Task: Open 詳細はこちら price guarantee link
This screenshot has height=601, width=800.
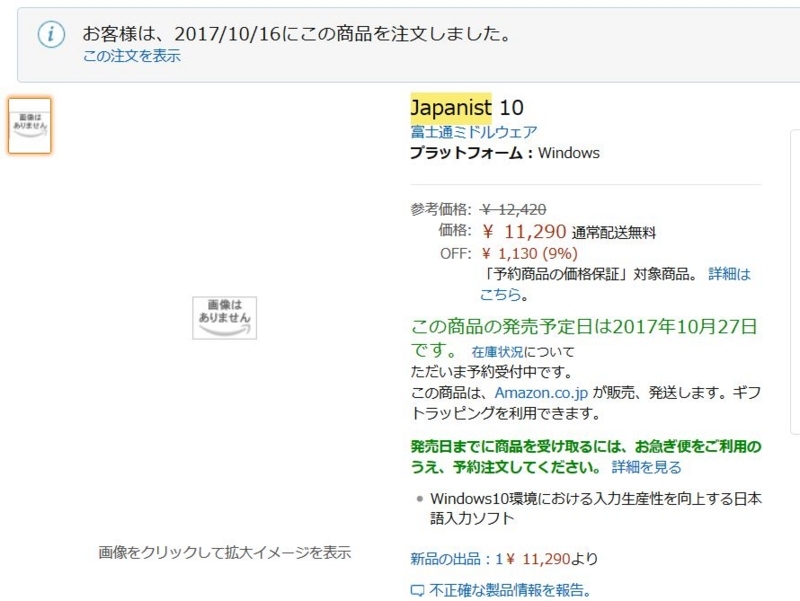Action: pos(615,284)
